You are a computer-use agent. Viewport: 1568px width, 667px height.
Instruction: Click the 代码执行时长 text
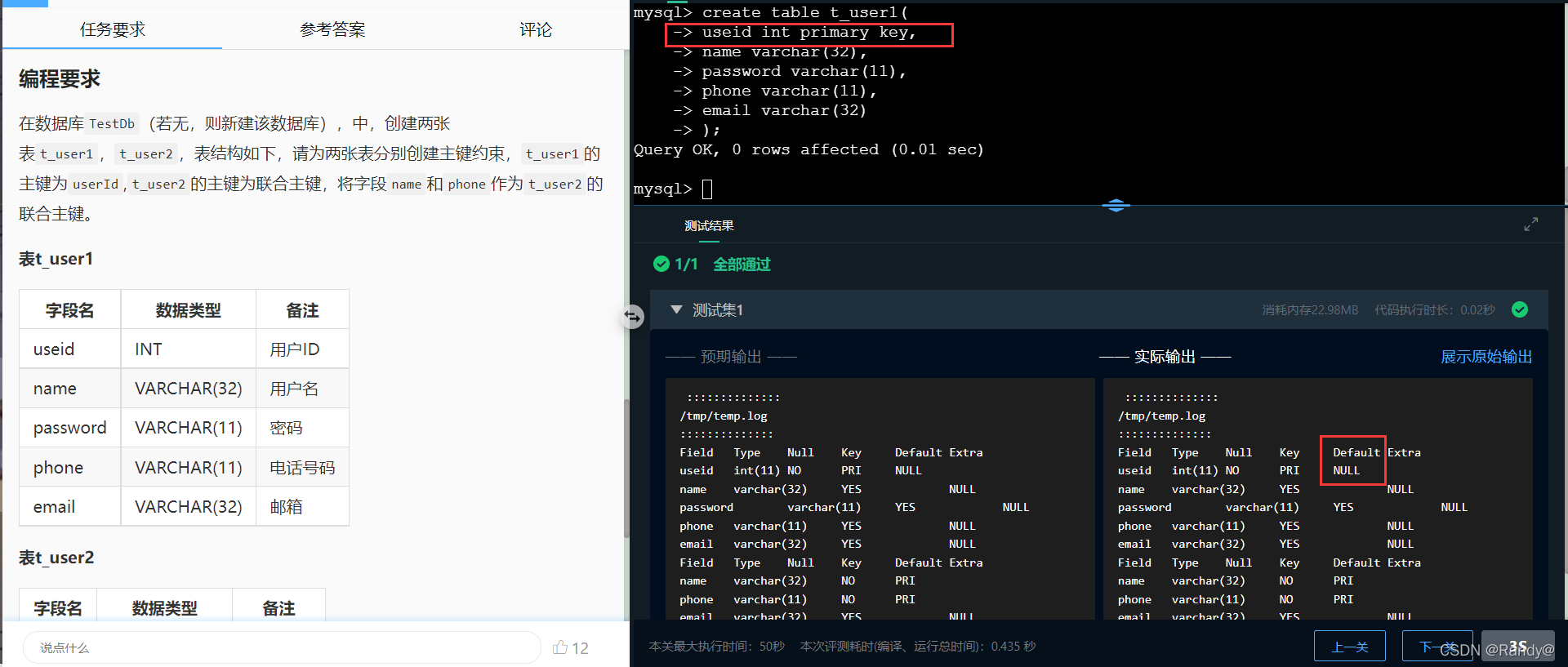click(x=1435, y=310)
